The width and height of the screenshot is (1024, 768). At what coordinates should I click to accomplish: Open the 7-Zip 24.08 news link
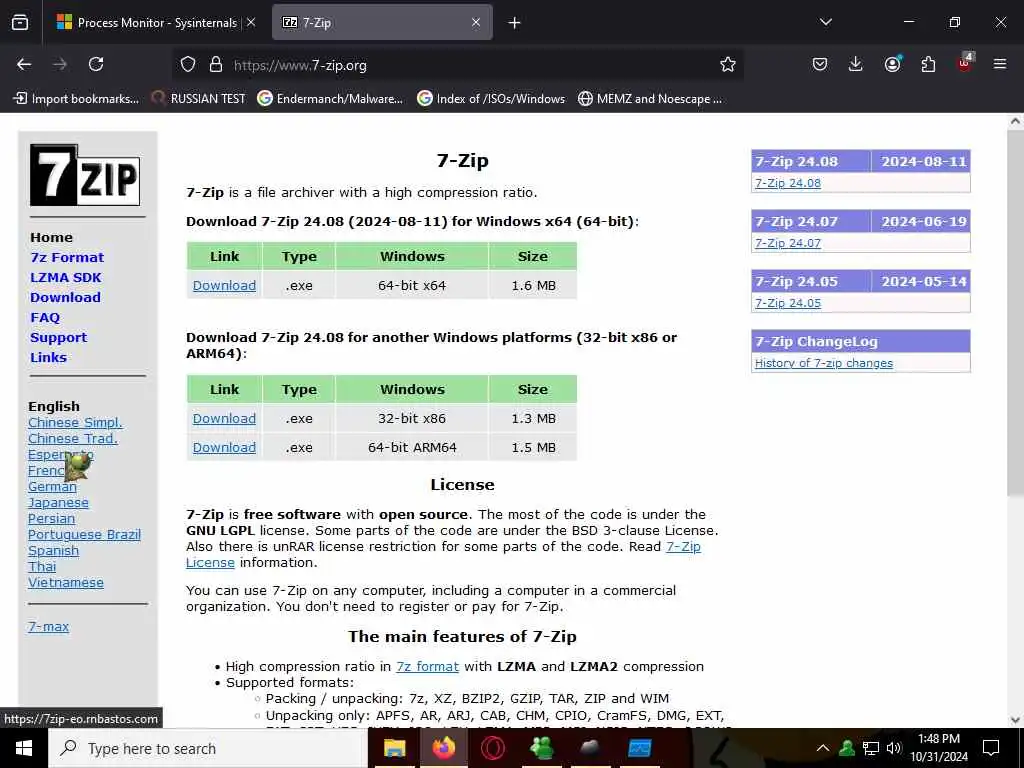pos(788,183)
